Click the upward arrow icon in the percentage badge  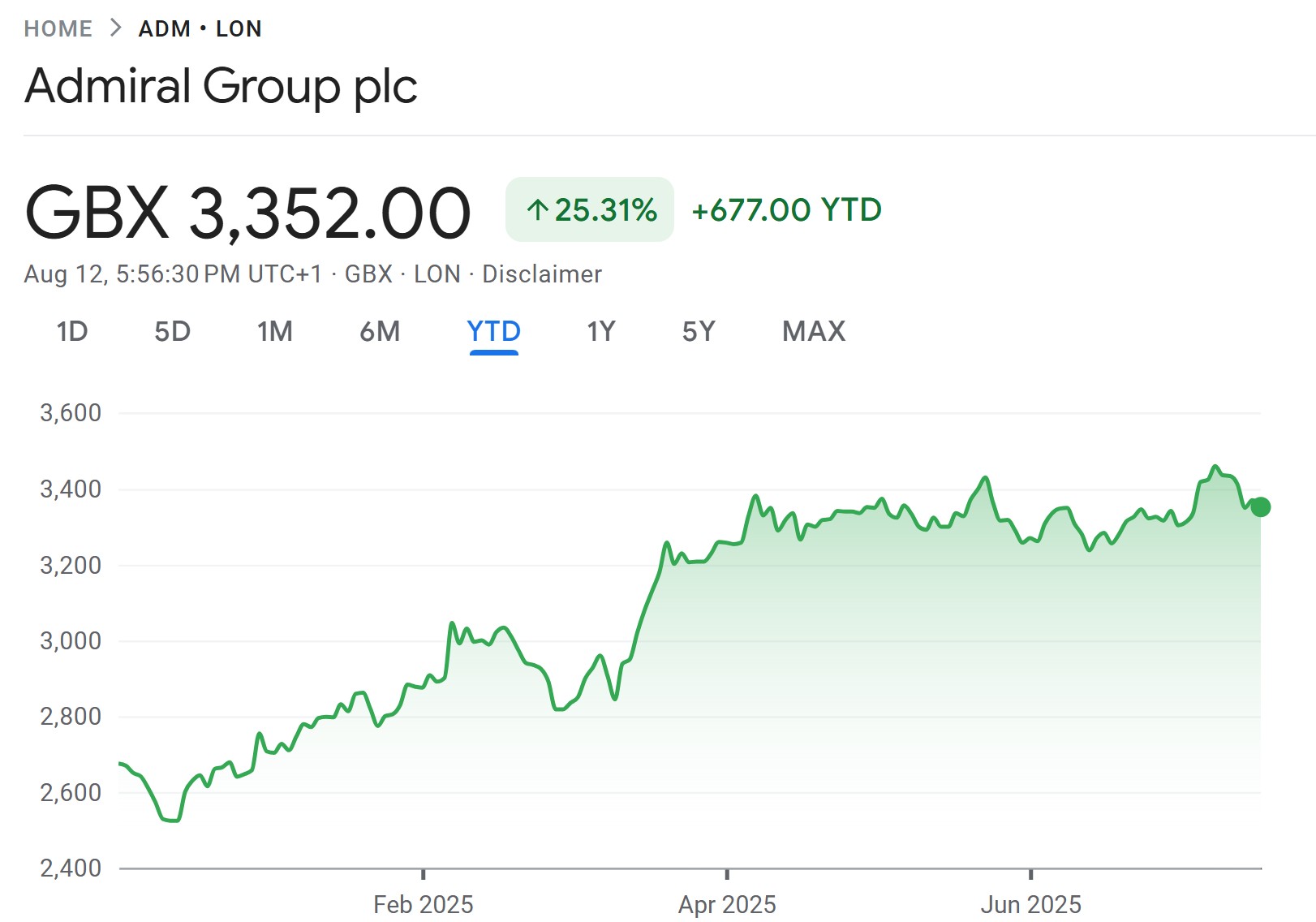[x=539, y=210]
